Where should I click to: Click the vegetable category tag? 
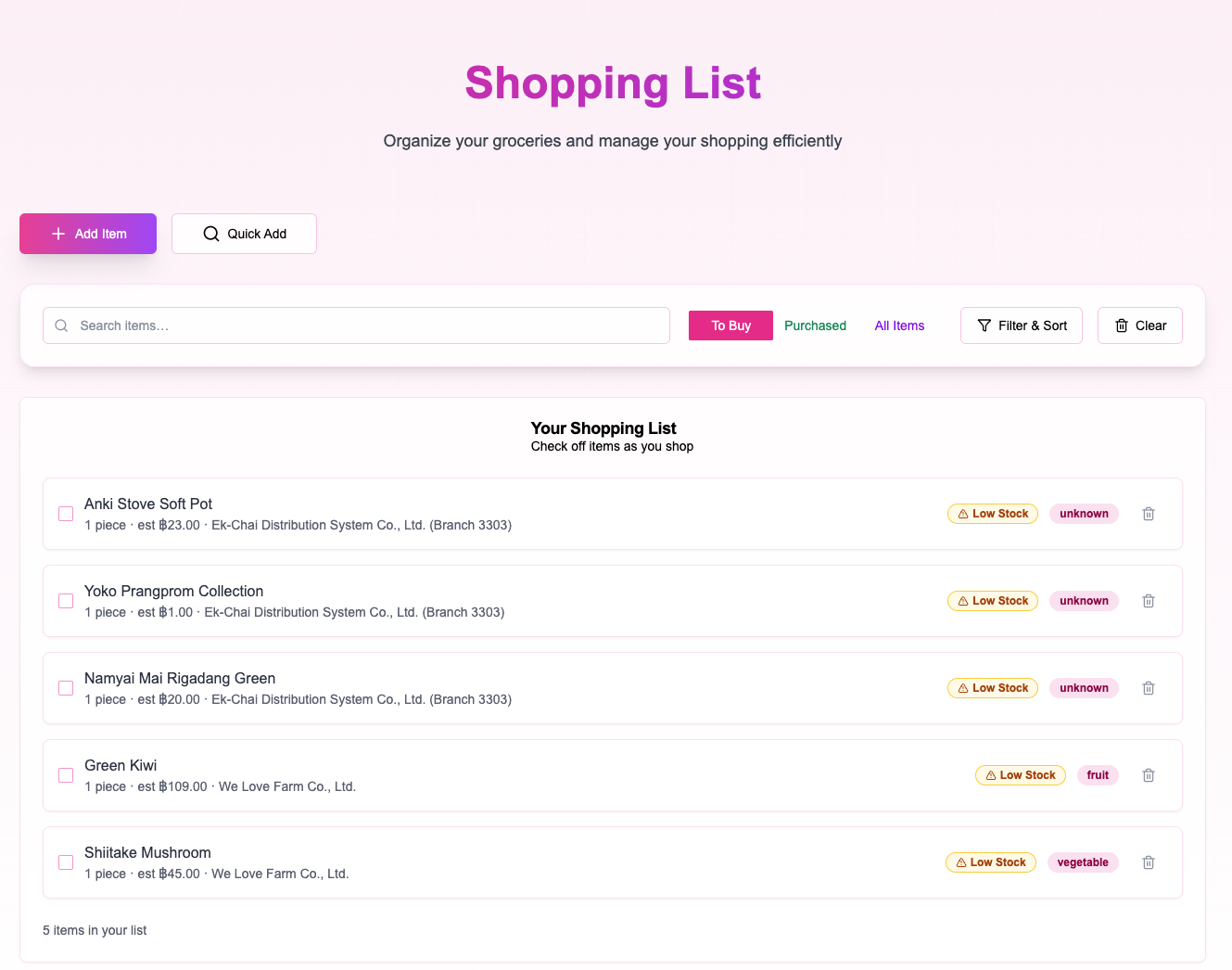pyautogui.click(x=1083, y=862)
